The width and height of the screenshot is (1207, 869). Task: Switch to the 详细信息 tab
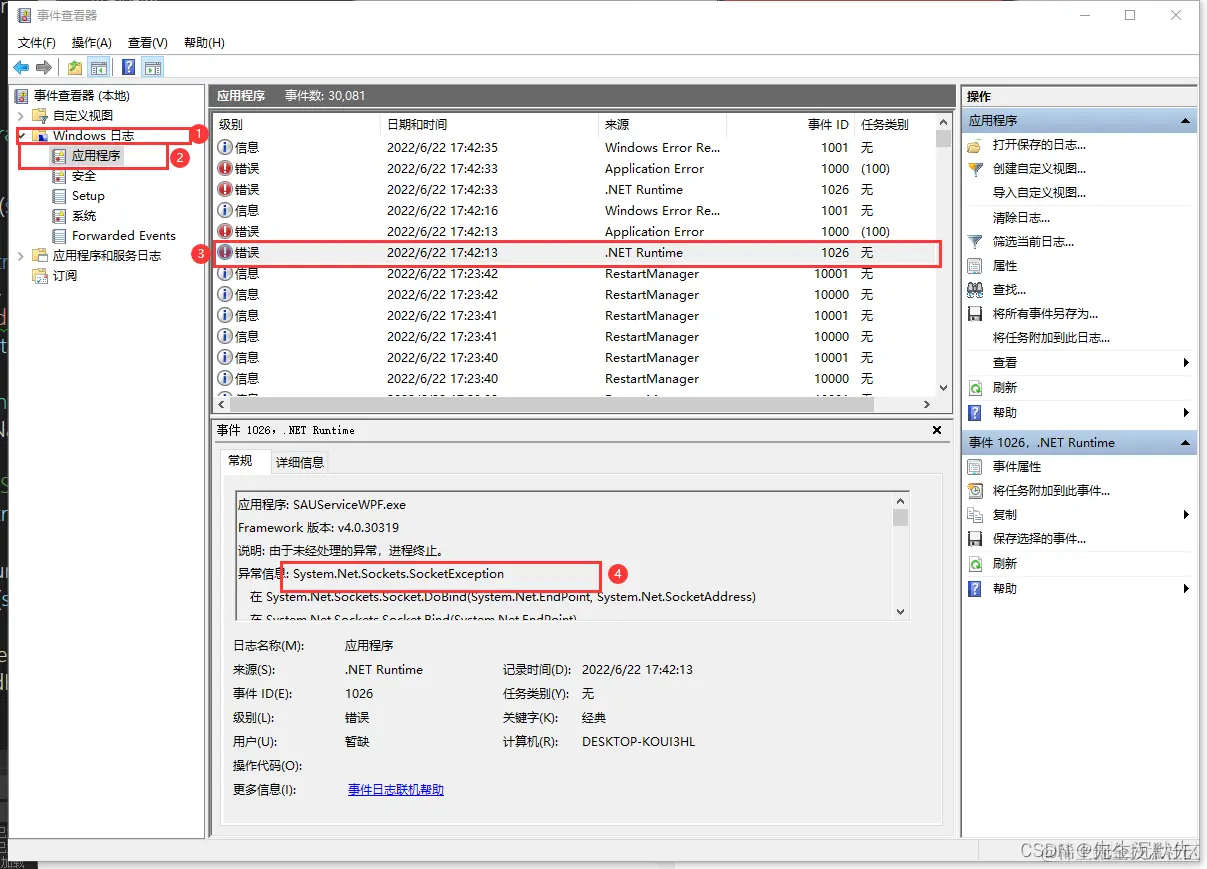pyautogui.click(x=300, y=462)
